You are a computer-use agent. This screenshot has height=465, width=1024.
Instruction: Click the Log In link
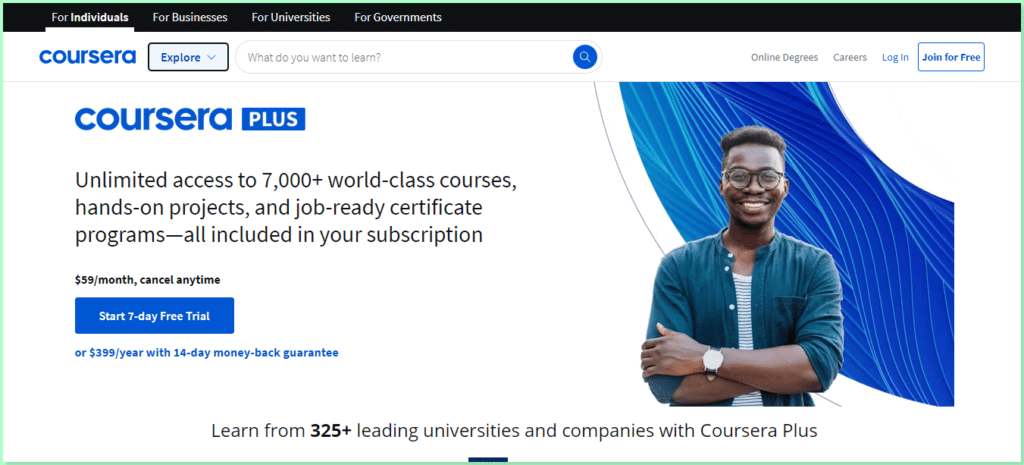click(x=895, y=57)
